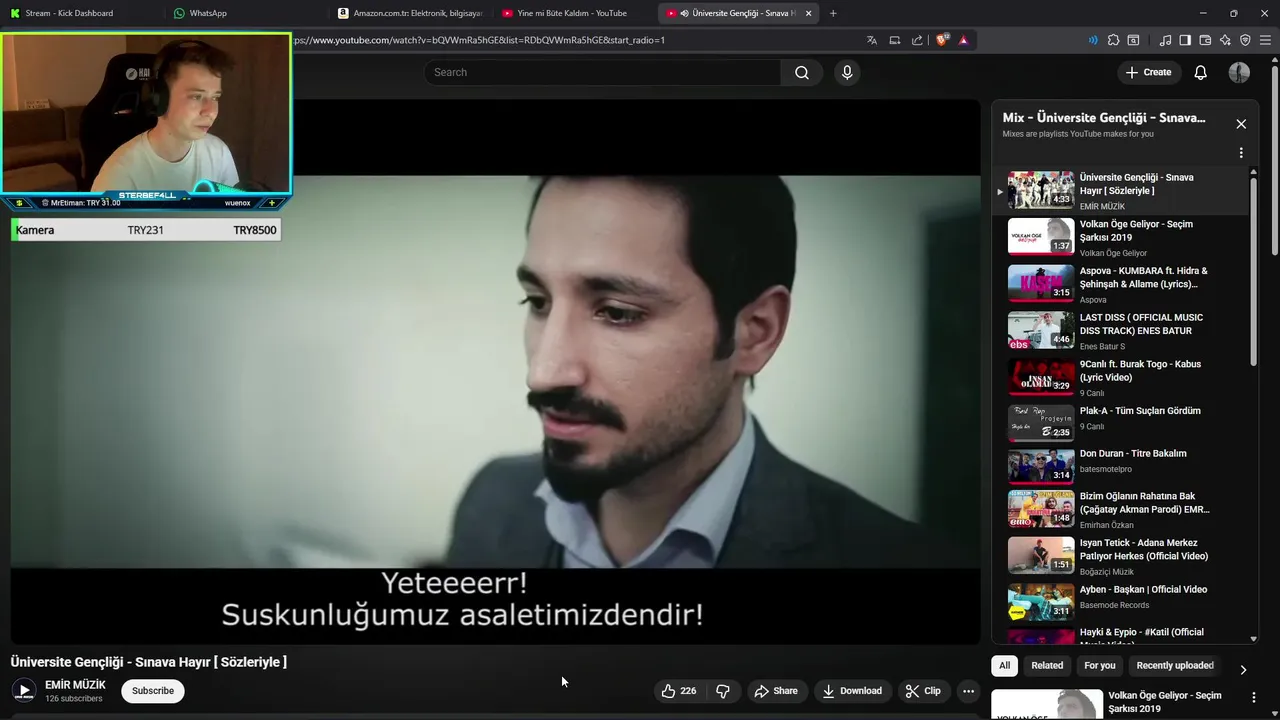Image resolution: width=1280 pixels, height=720 pixels.
Task: Click the Share button under video
Action: tap(776, 691)
